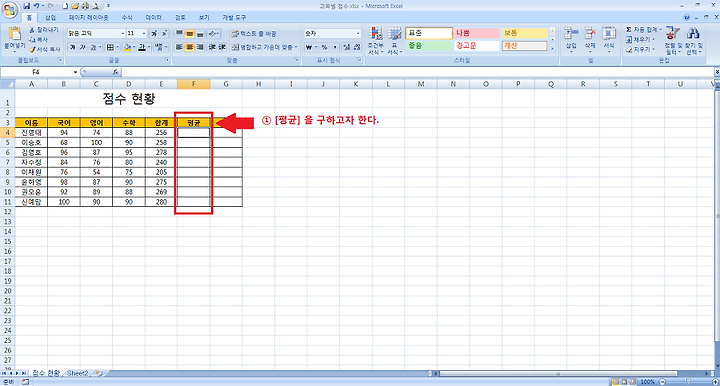Open the Fill (채우기) dropdown
This screenshot has width=720, height=386.
tap(640, 39)
